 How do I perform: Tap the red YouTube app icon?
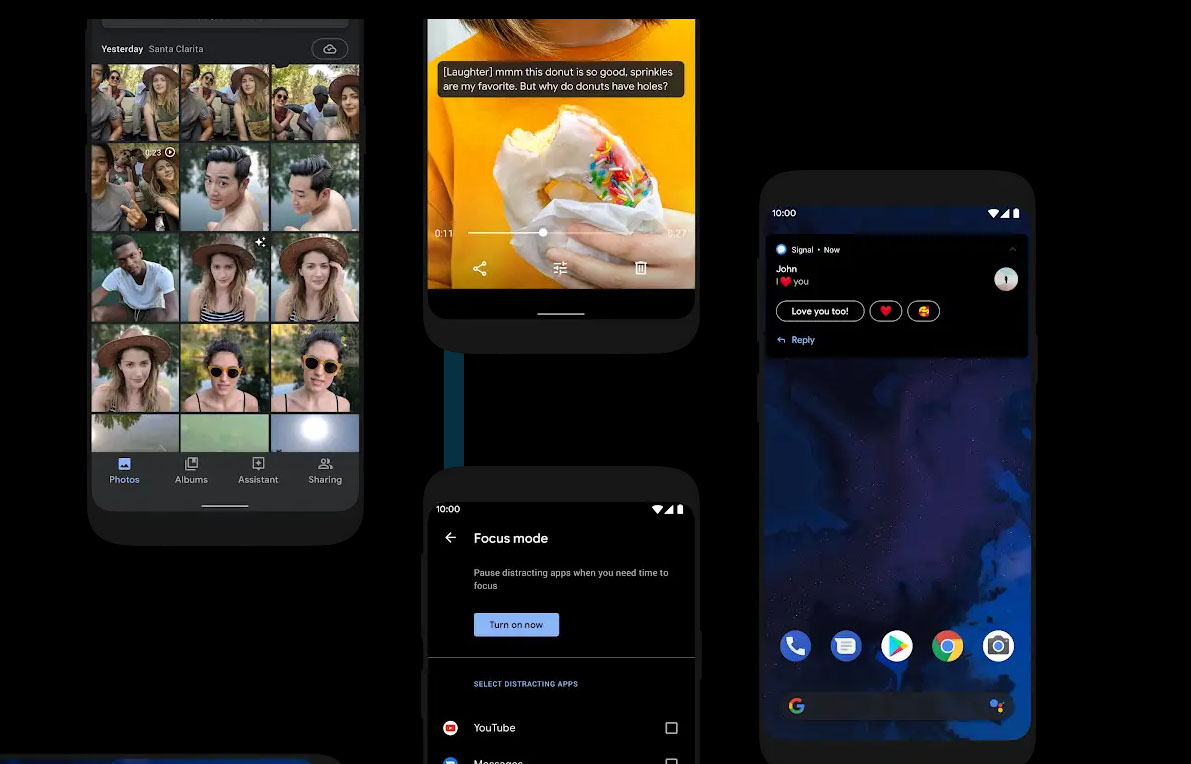450,728
